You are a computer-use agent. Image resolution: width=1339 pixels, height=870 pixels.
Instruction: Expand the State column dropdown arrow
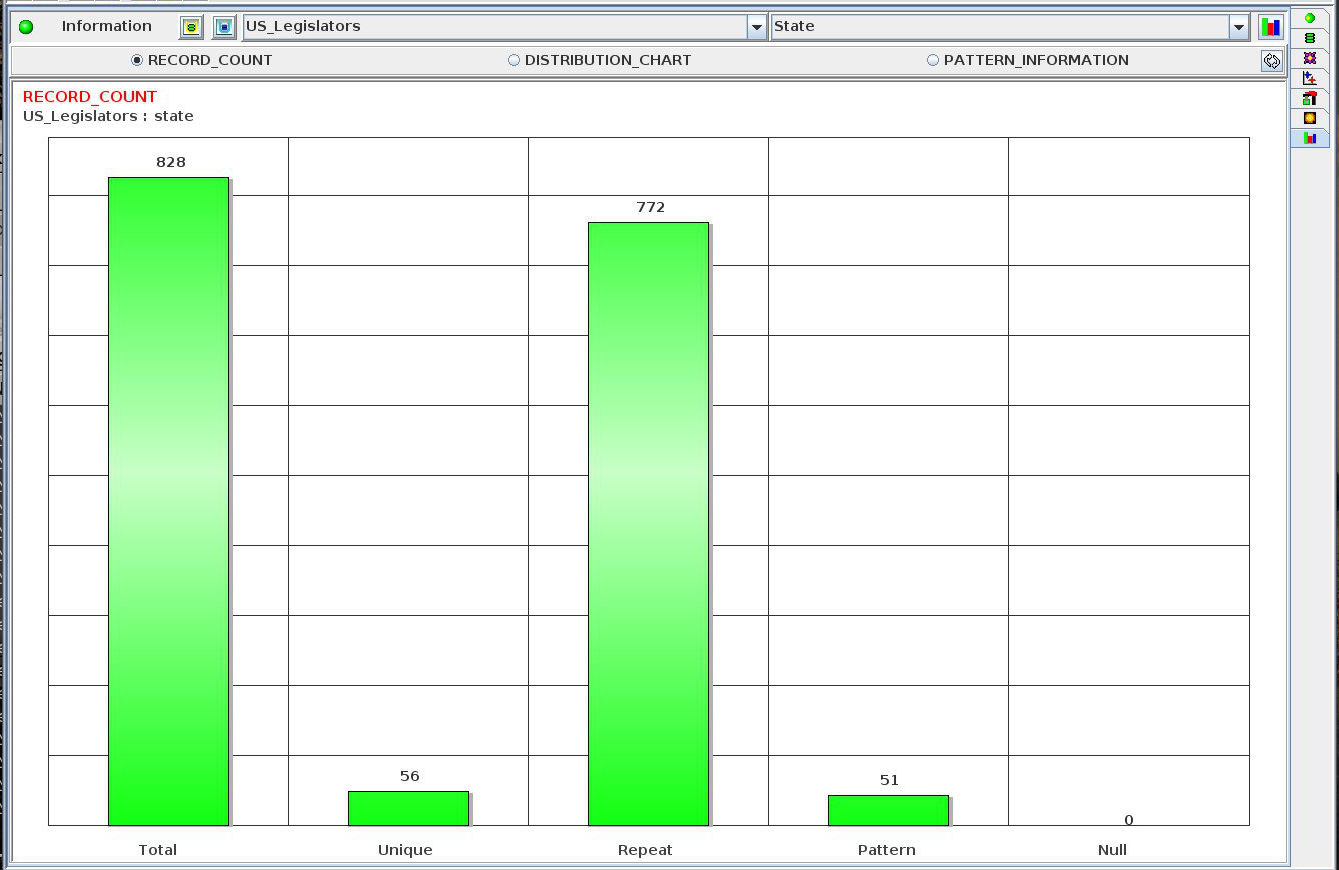point(1239,27)
